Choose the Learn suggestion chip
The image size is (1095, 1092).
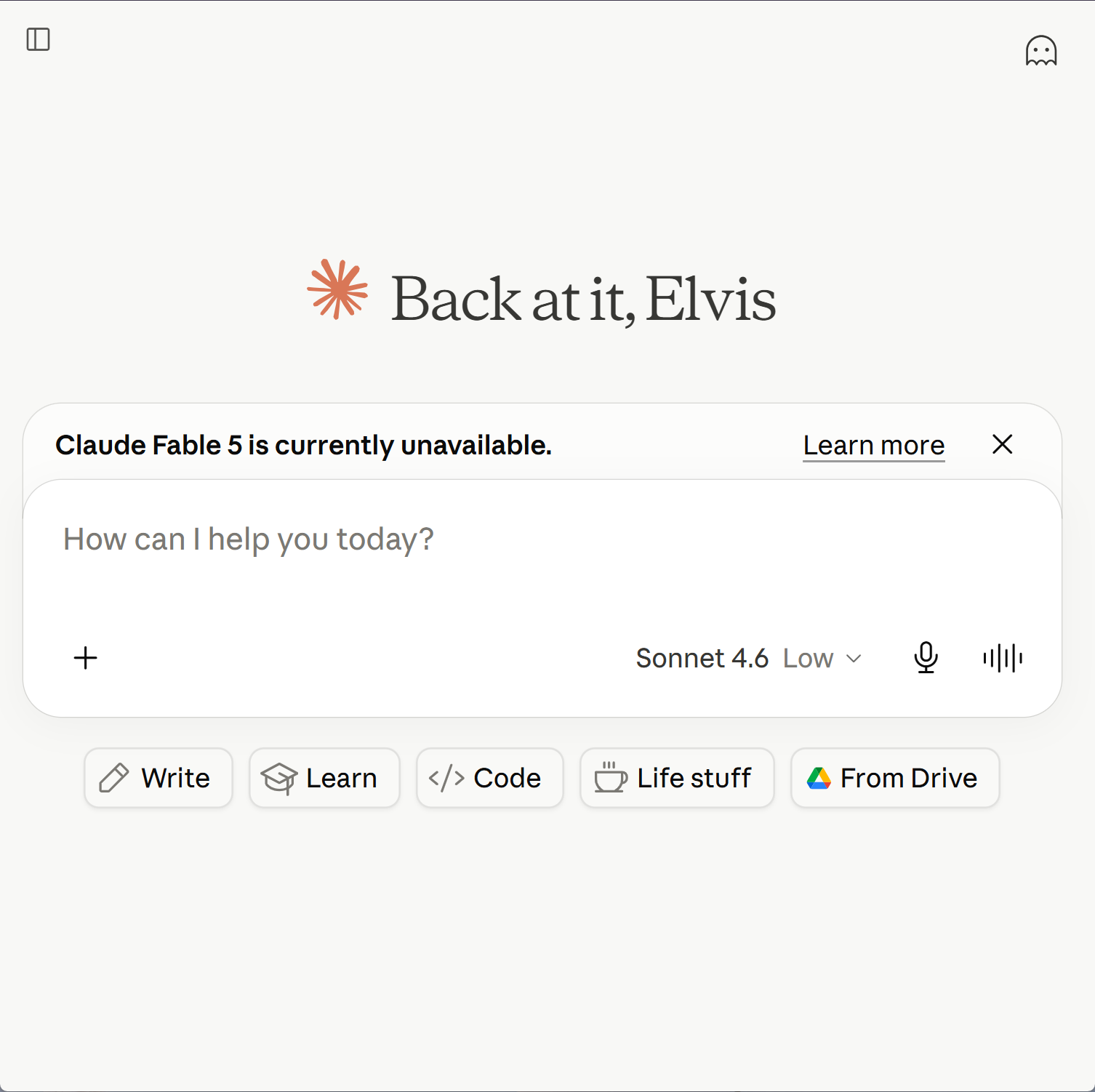coord(324,778)
